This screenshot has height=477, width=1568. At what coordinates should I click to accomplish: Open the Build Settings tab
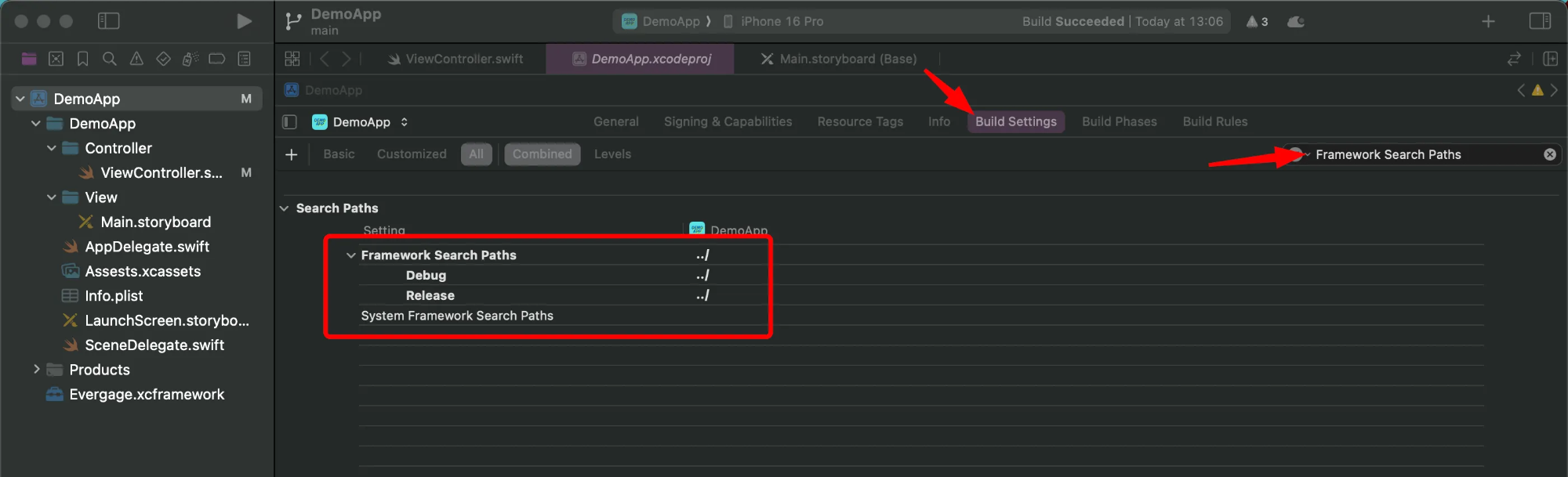[x=1015, y=121]
